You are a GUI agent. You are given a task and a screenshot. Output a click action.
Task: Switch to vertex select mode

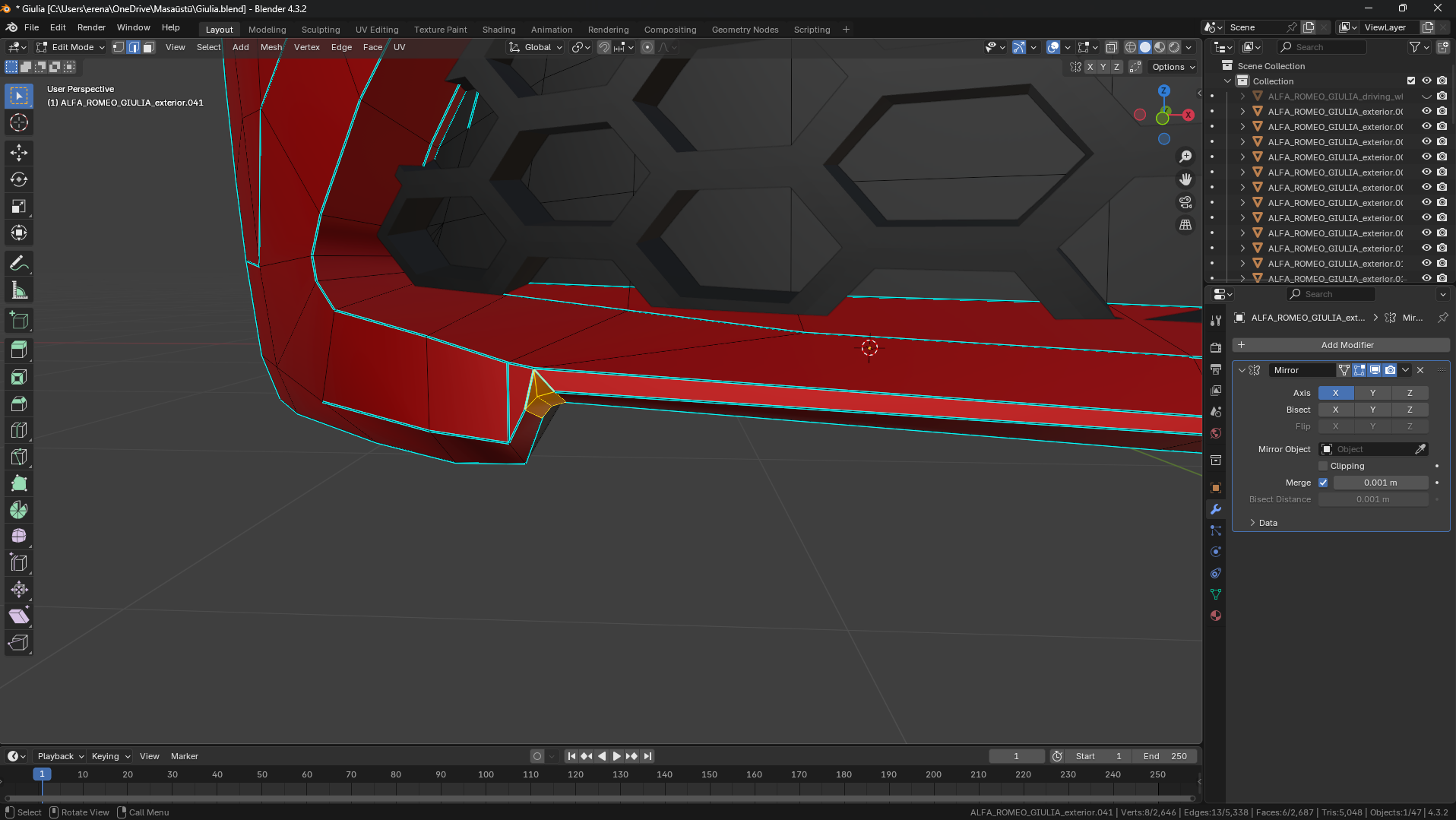click(119, 47)
